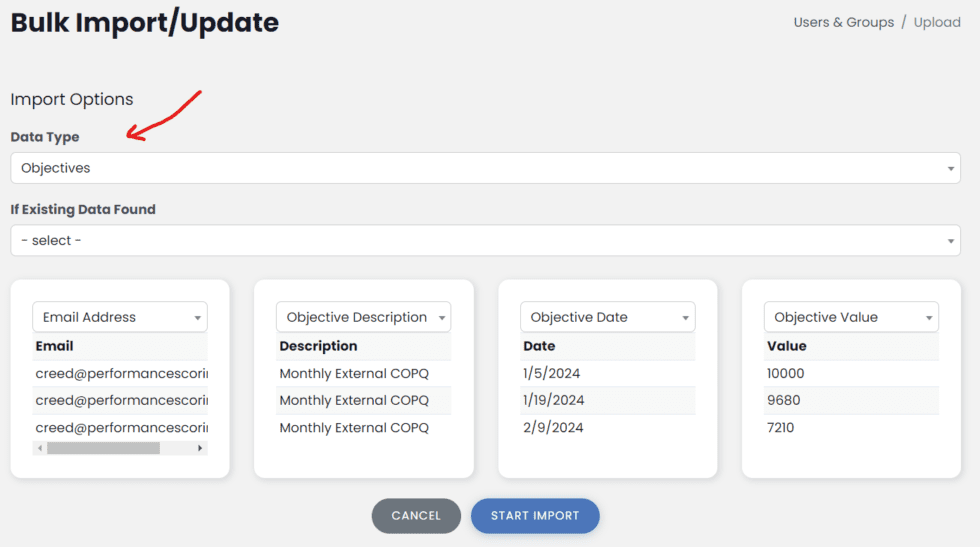Click the value cell 9680
This screenshot has height=547, width=980.
784,401
